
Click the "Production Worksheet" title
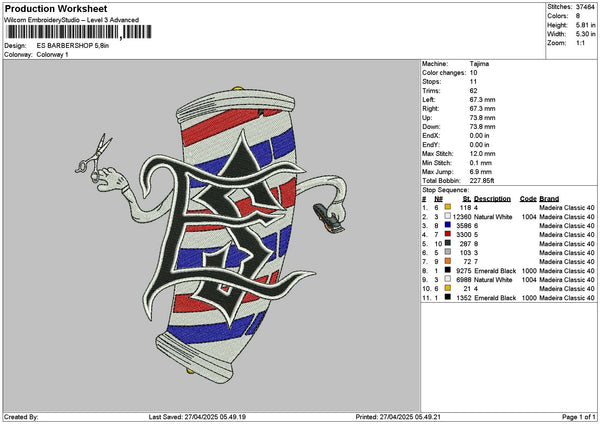click(x=56, y=9)
